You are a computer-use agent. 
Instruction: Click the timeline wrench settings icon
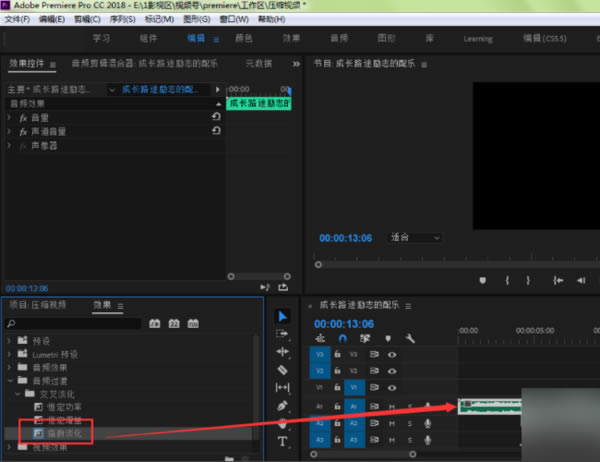click(411, 338)
